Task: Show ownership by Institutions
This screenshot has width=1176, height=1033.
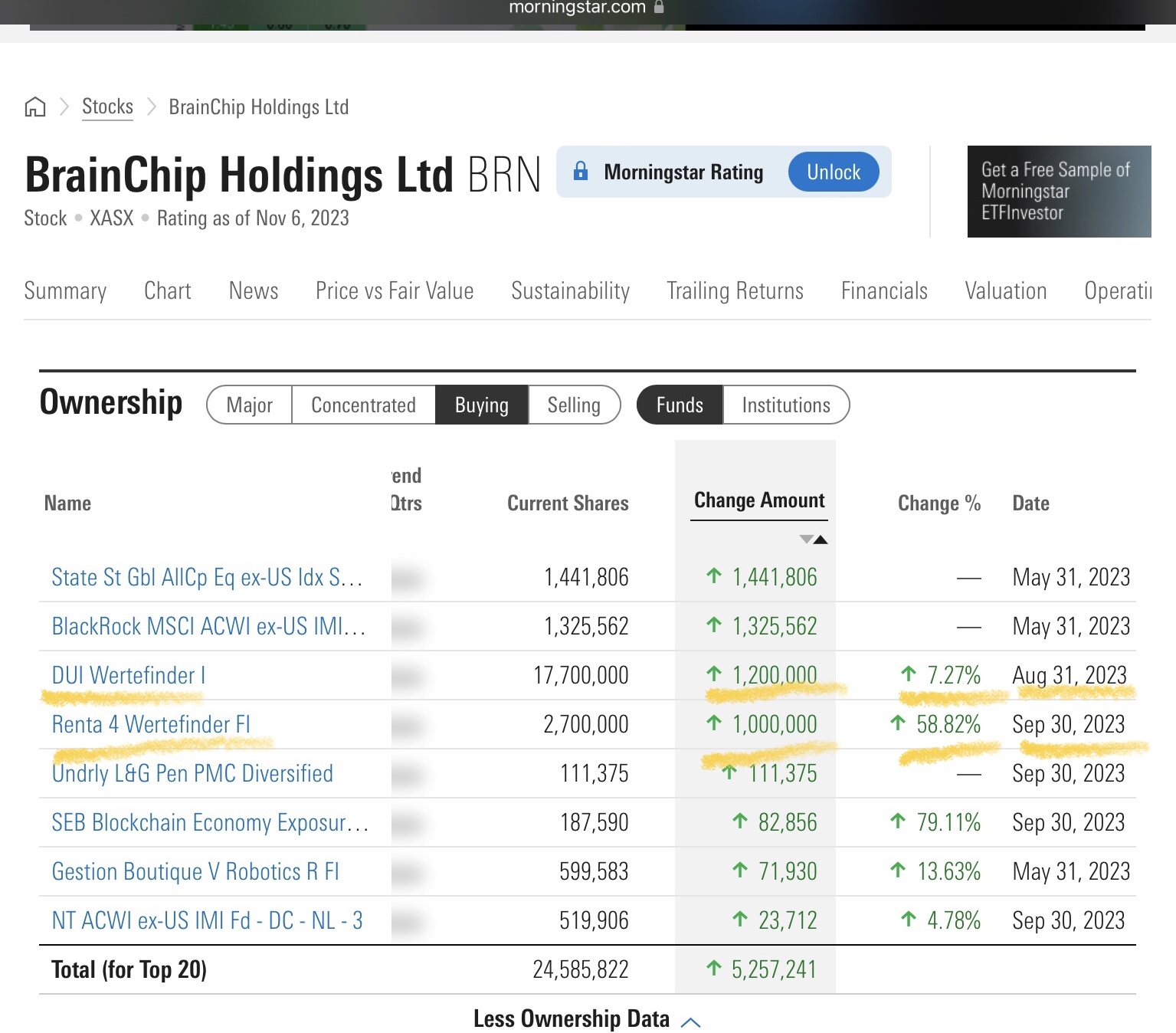Action: [x=786, y=405]
